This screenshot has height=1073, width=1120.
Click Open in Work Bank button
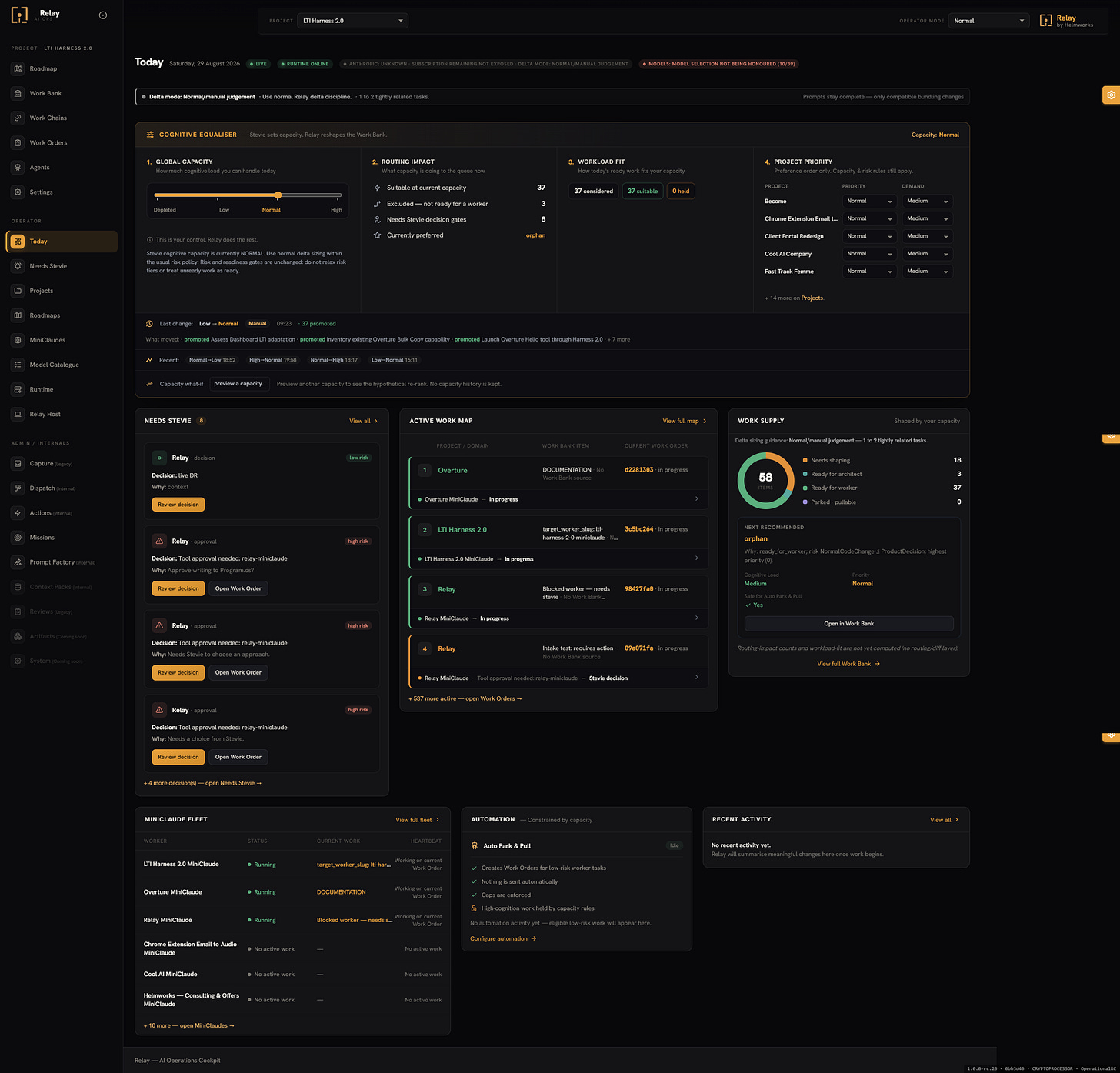point(848,624)
